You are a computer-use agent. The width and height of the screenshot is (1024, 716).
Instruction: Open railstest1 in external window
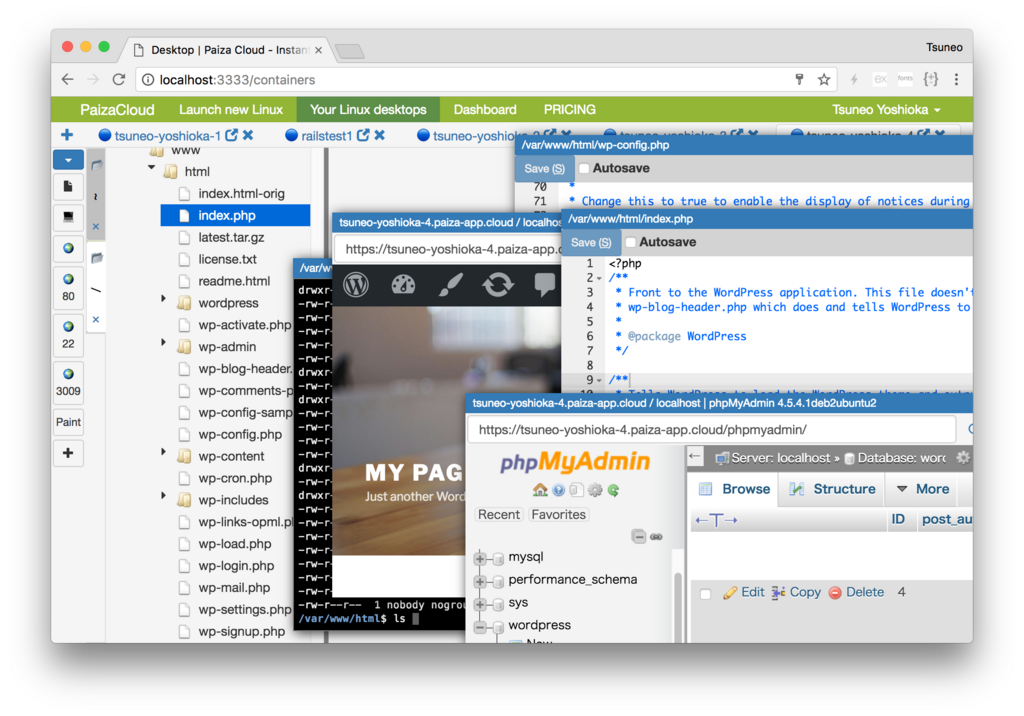363,135
